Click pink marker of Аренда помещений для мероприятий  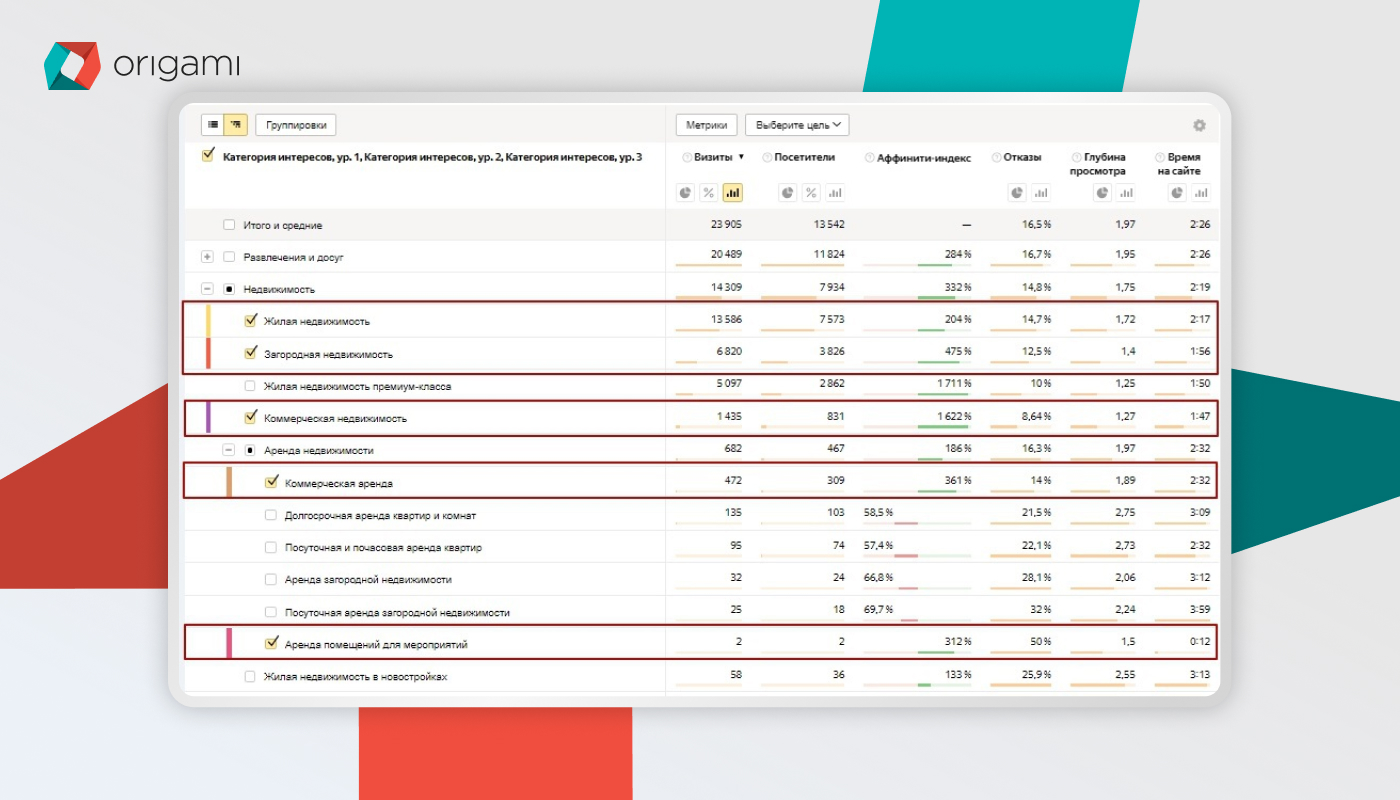(x=229, y=643)
